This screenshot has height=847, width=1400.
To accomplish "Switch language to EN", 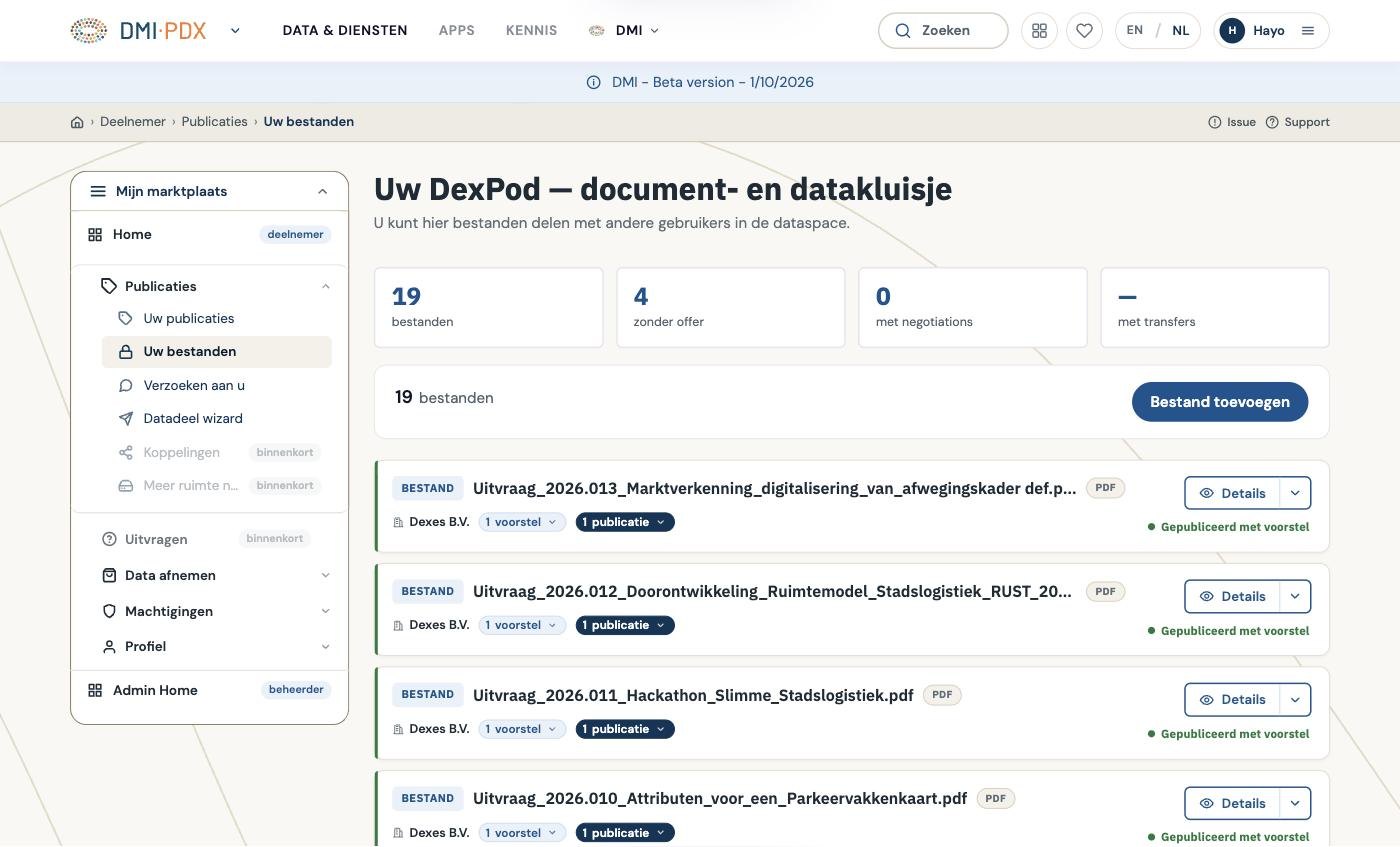I will click(1135, 30).
